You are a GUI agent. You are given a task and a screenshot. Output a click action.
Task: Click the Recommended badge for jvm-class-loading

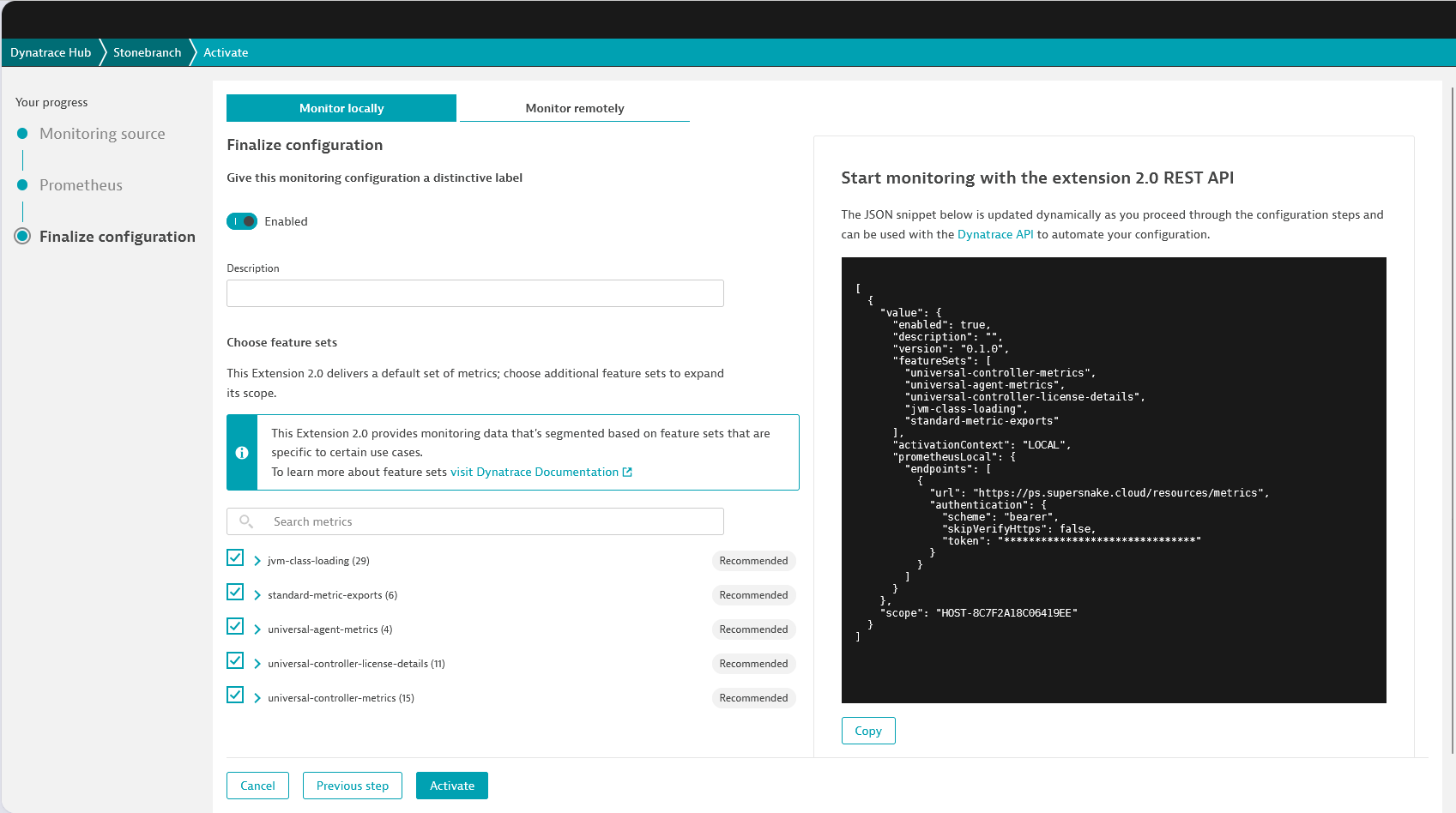tap(753, 561)
